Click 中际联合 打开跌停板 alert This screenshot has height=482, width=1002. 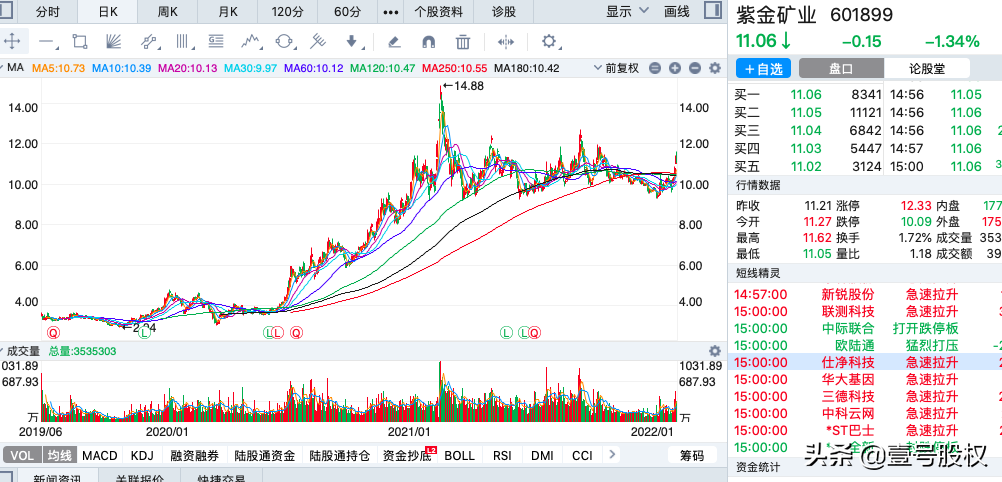pos(867,329)
